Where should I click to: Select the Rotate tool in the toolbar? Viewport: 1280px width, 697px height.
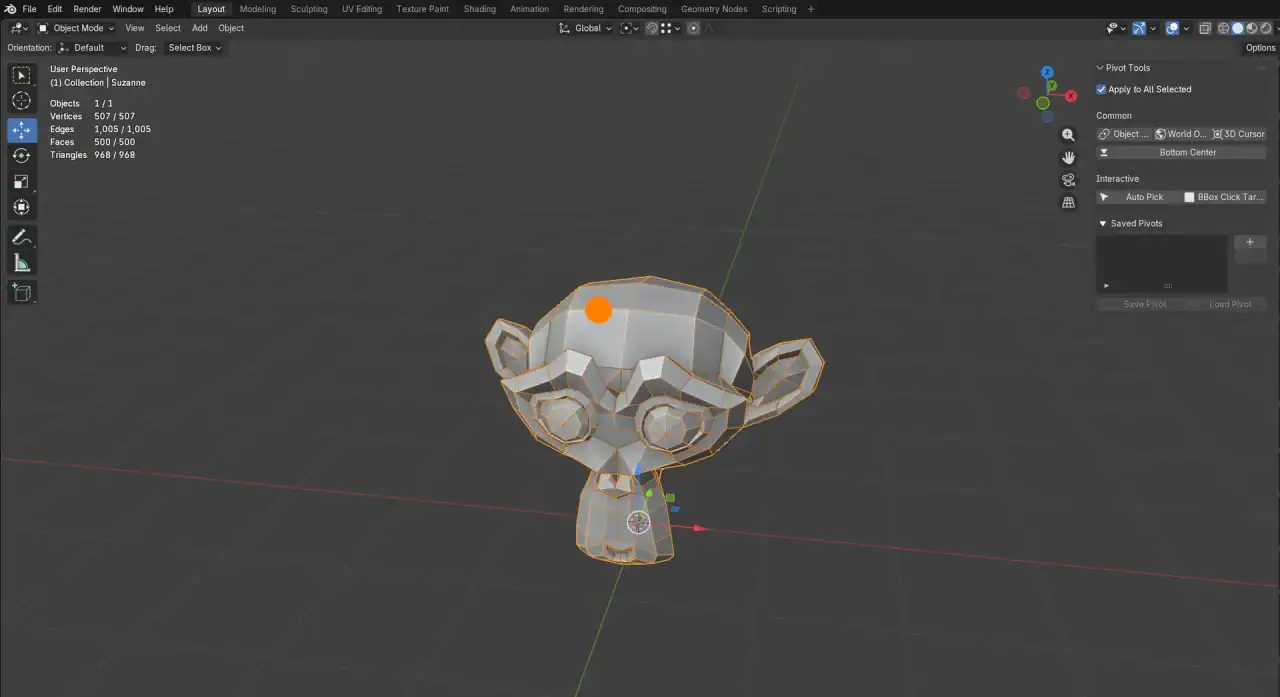pos(21,156)
